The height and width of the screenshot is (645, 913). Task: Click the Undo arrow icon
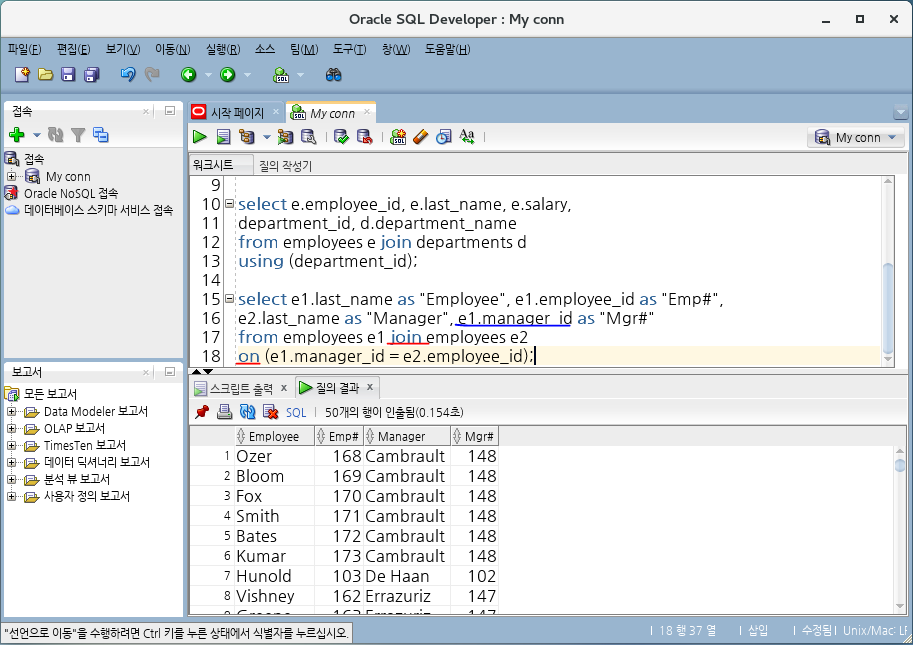coord(128,75)
